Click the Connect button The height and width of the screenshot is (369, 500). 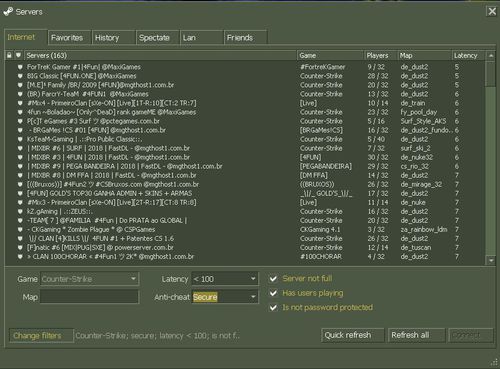click(x=471, y=335)
